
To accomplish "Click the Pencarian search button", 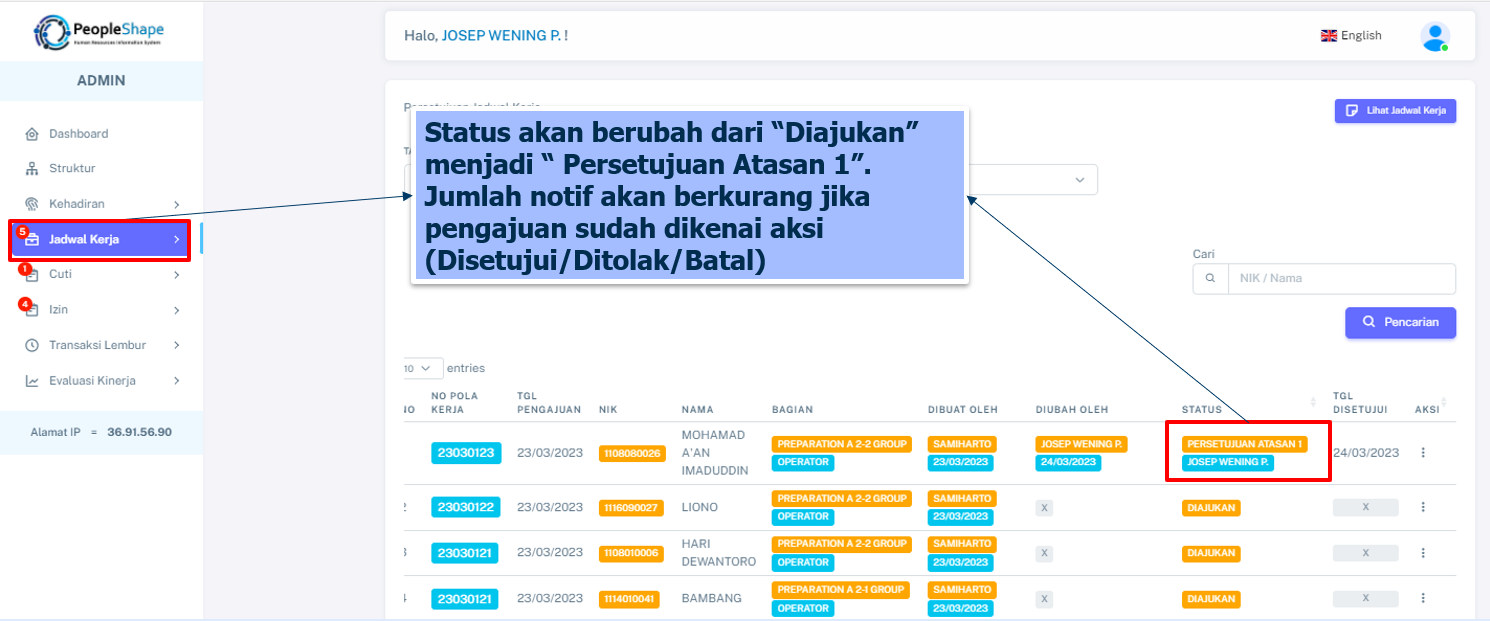I will [1400, 323].
